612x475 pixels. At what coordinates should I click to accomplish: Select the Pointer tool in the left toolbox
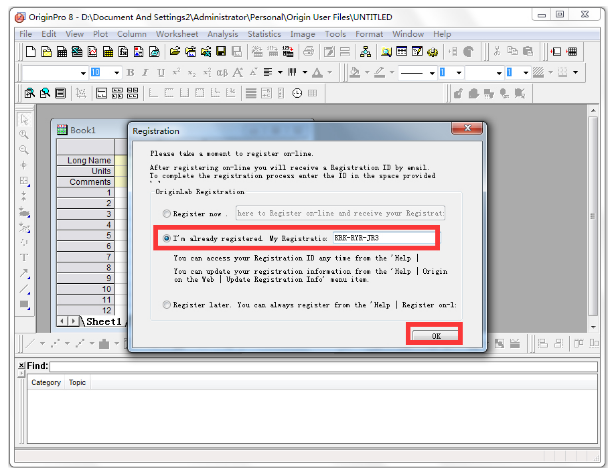point(24,119)
